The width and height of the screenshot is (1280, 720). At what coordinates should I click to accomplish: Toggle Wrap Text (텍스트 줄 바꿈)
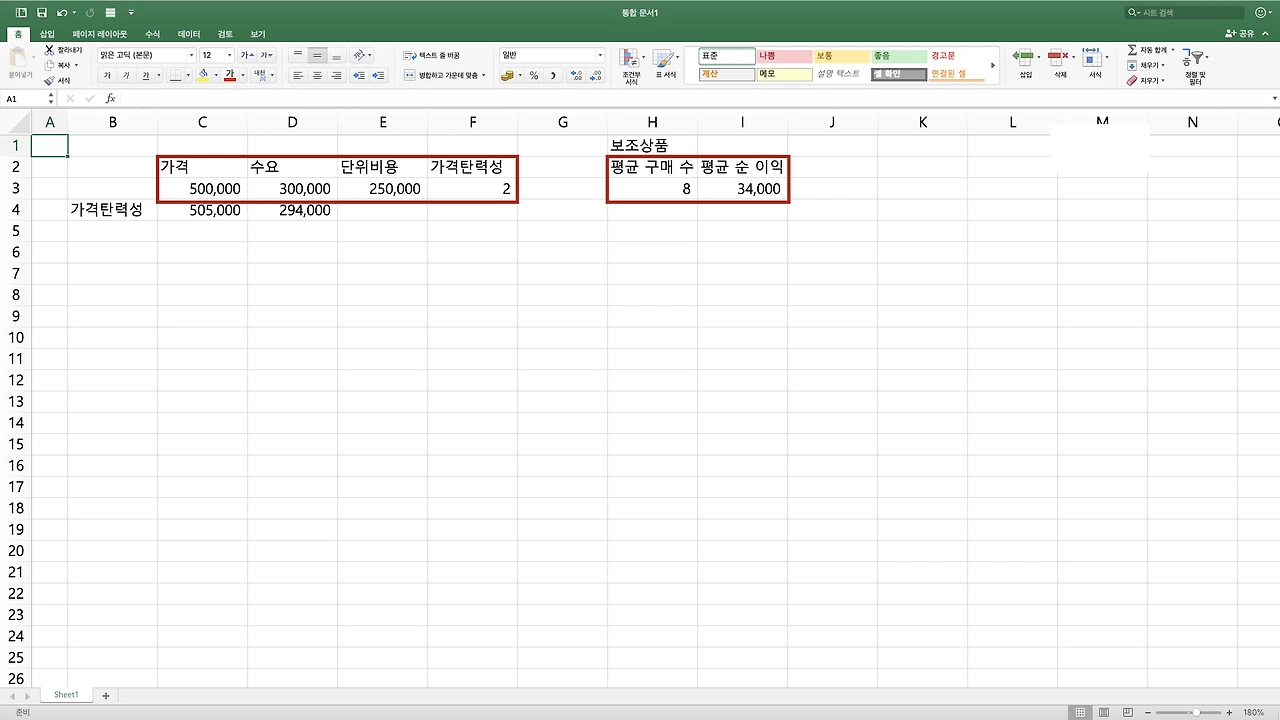click(432, 55)
